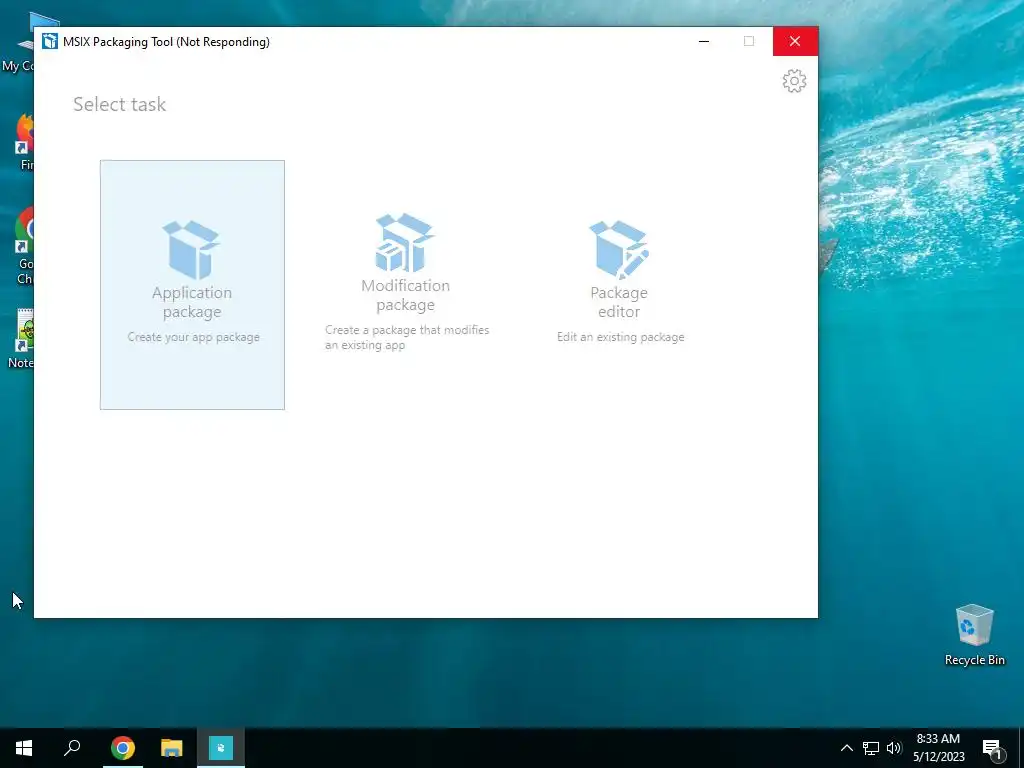Open File Explorer from the taskbar
This screenshot has height=768, width=1024.
[172, 748]
